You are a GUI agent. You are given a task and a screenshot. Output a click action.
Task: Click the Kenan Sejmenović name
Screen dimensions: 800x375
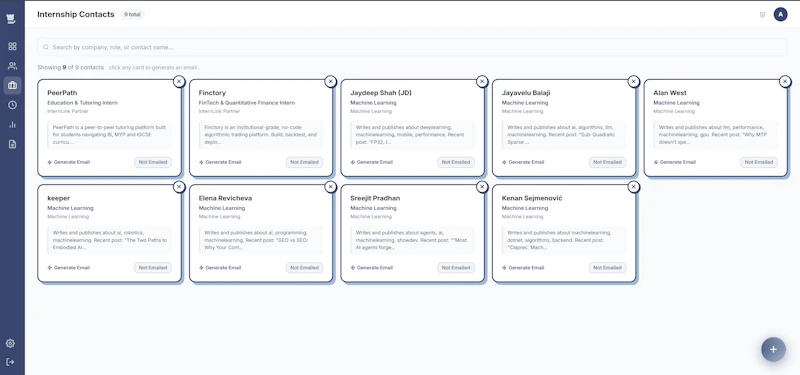(532, 198)
